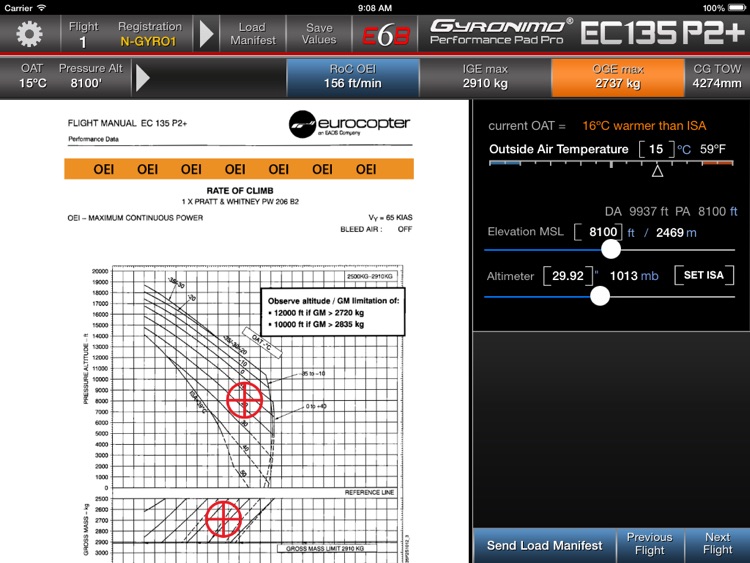This screenshot has height=563, width=750.
Task: Click '16°C warmer than ISA' text
Action: tap(644, 126)
